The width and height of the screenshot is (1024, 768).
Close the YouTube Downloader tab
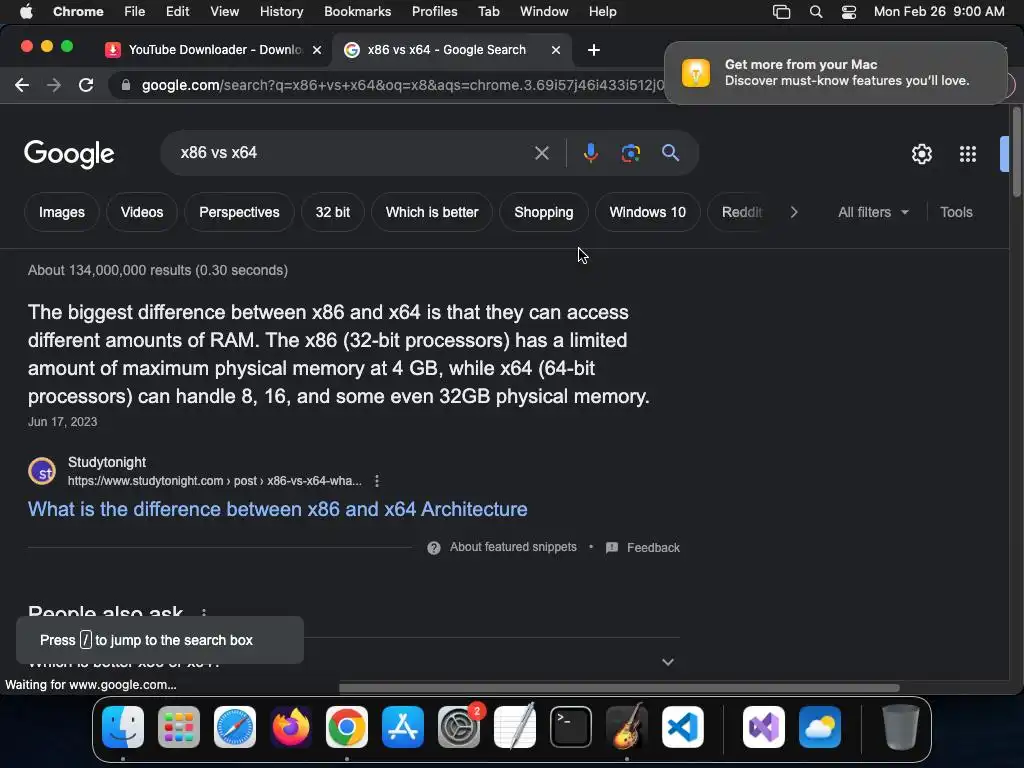[x=317, y=50]
